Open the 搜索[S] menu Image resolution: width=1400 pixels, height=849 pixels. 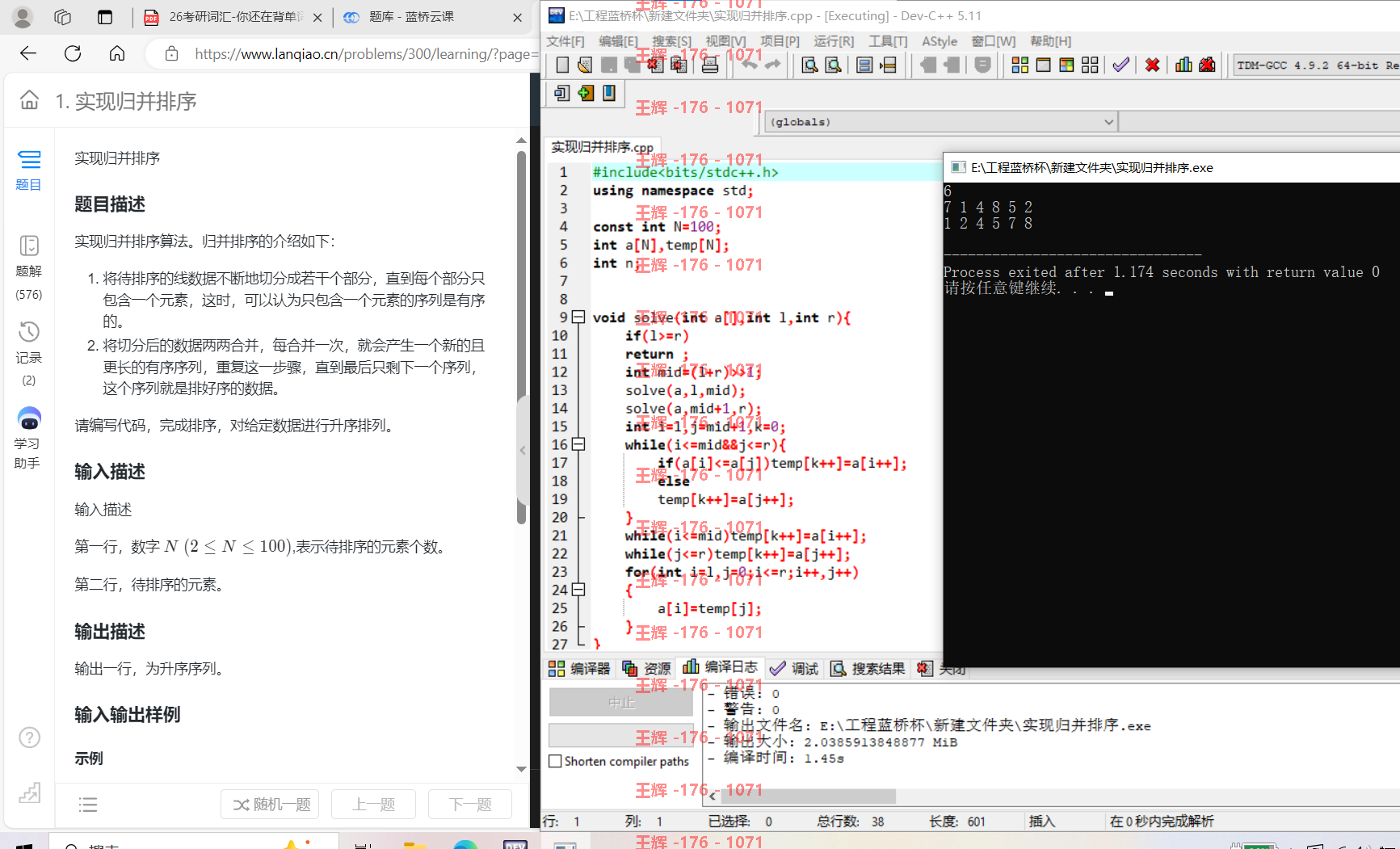pyautogui.click(x=671, y=41)
